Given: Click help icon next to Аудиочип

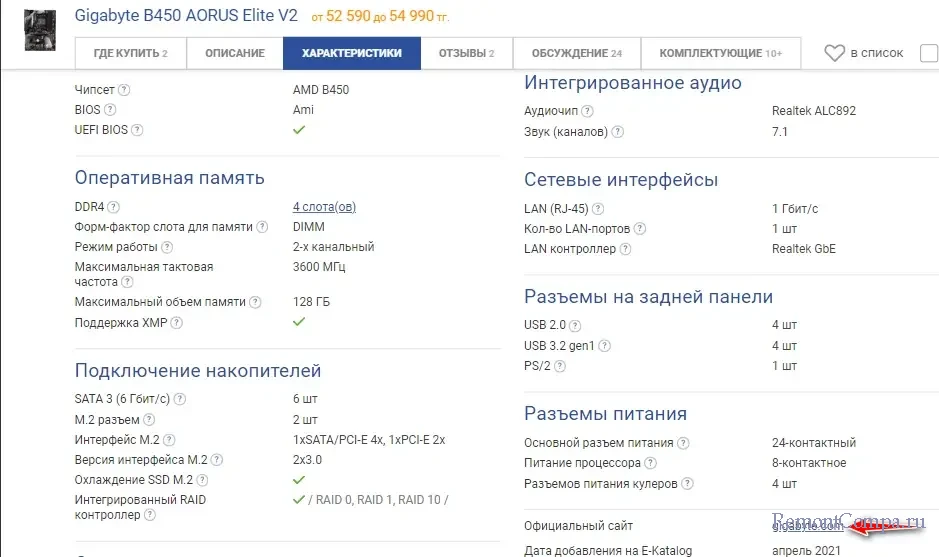Looking at the screenshot, I should (x=588, y=111).
